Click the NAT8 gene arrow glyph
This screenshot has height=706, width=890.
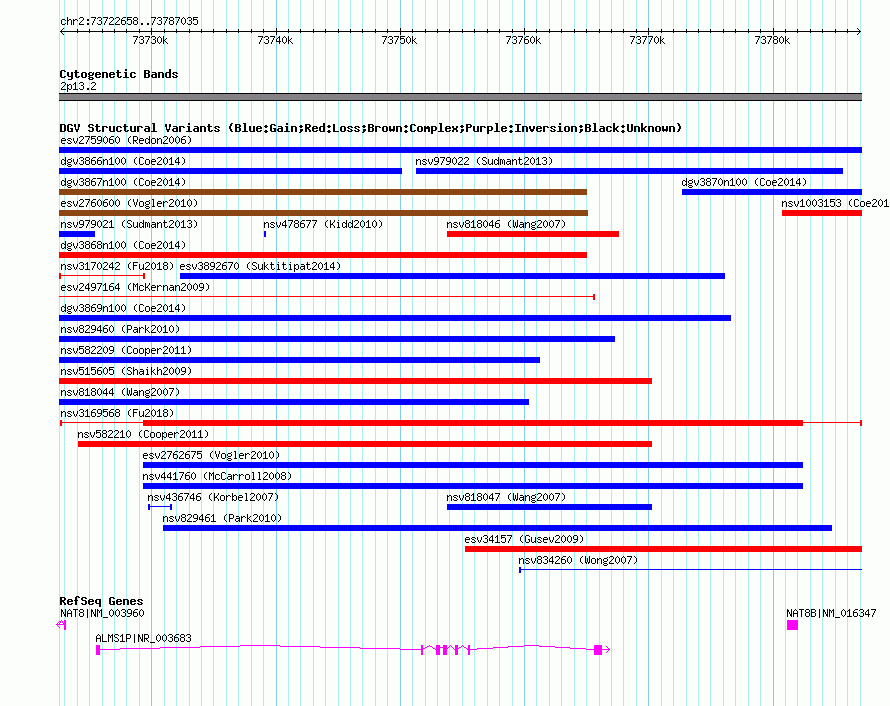pyautogui.click(x=61, y=625)
